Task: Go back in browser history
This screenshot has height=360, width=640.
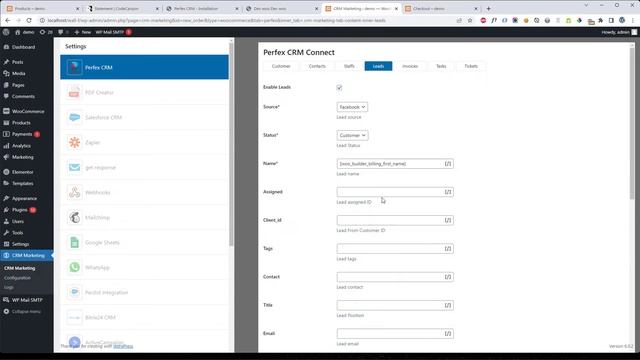Action: point(8,20)
